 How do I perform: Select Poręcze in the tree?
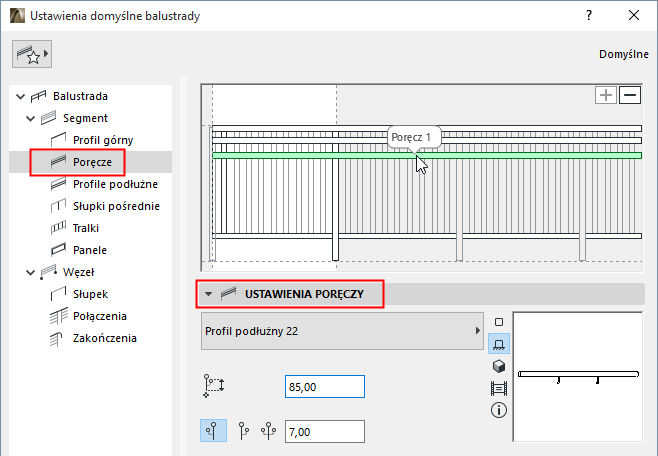[x=92, y=162]
